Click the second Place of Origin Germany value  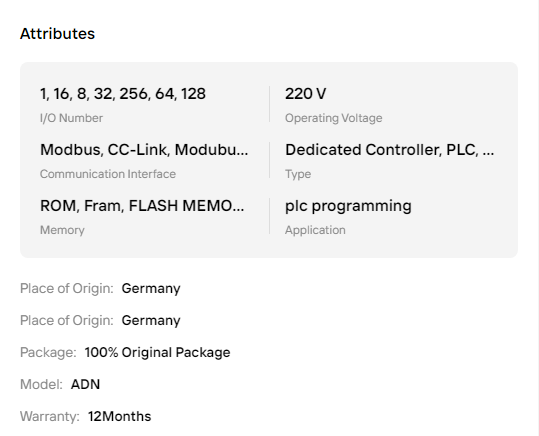[151, 320]
